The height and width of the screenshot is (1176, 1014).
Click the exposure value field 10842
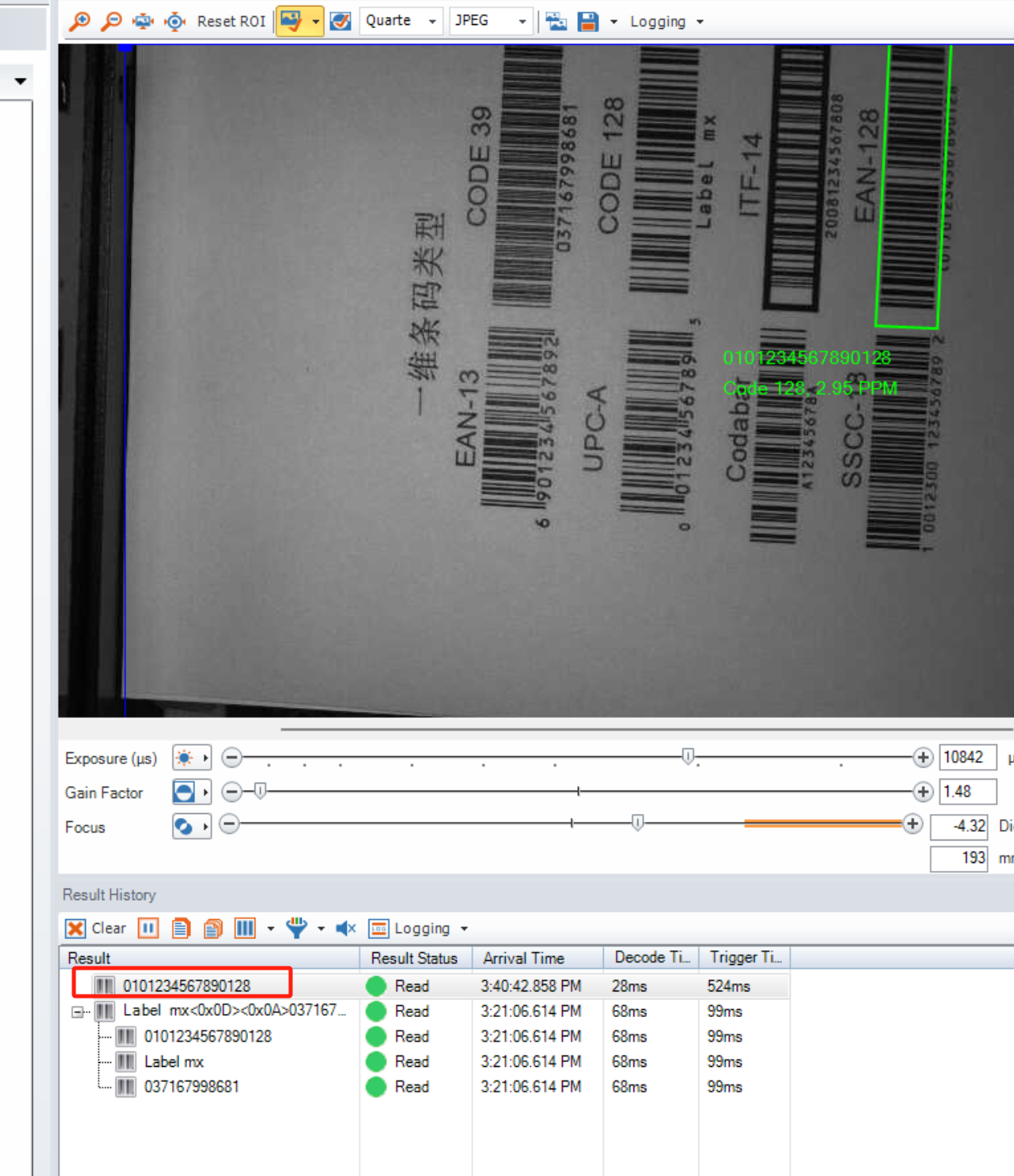pyautogui.click(x=967, y=757)
